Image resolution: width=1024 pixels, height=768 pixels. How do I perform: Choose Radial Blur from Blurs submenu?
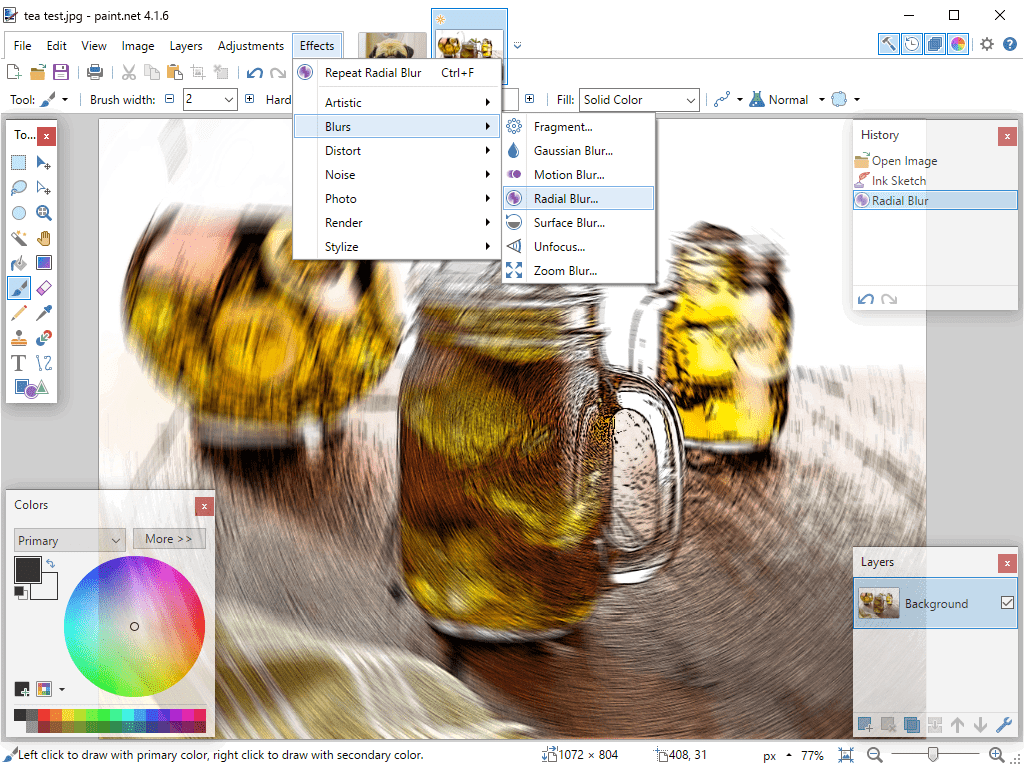tap(579, 199)
